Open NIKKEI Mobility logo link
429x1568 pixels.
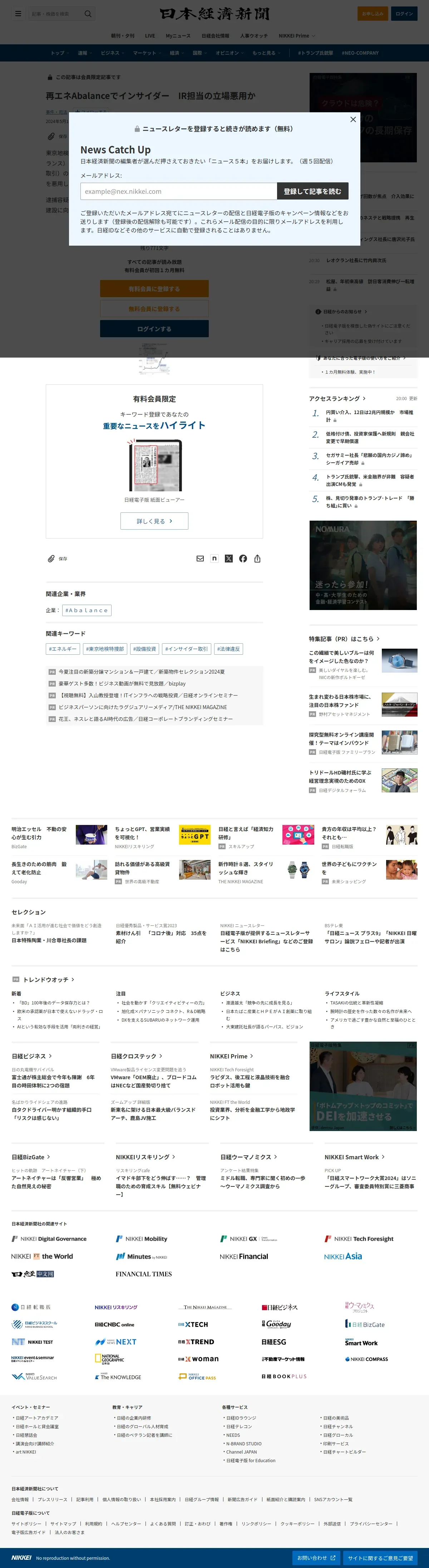click(x=141, y=1239)
